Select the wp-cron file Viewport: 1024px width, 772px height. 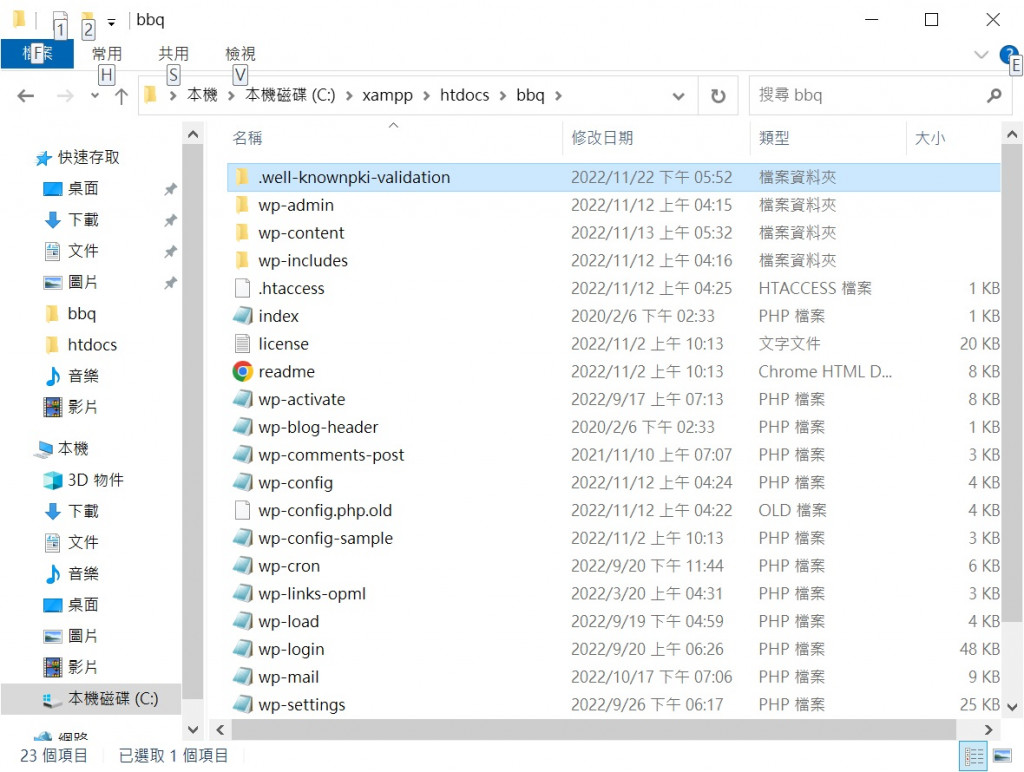coord(289,566)
